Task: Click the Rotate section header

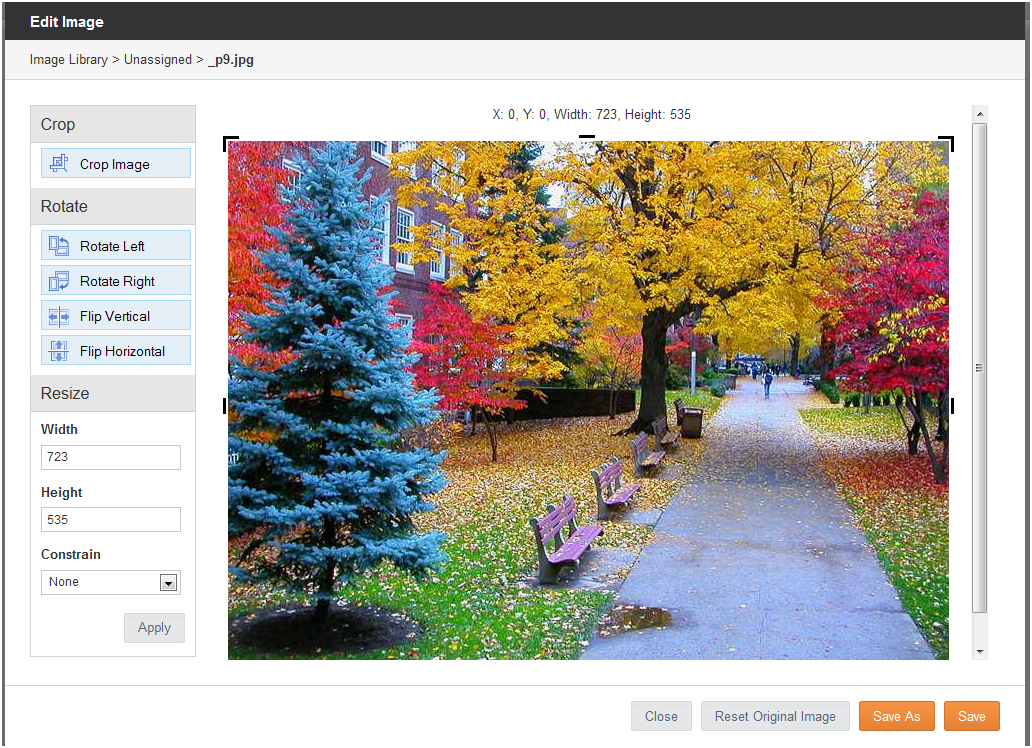Action: tap(113, 206)
